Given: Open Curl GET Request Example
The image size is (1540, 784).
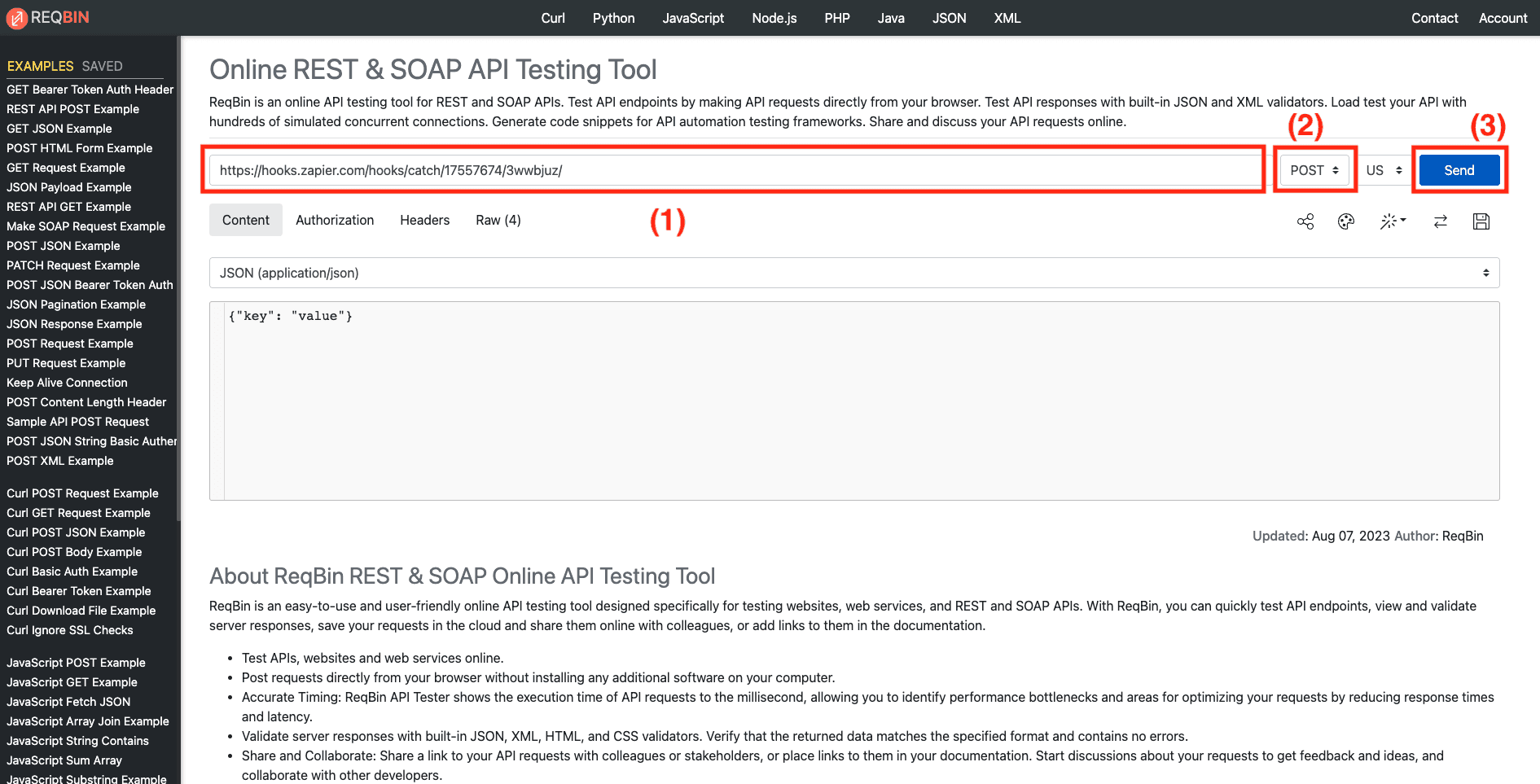Looking at the screenshot, I should [79, 513].
